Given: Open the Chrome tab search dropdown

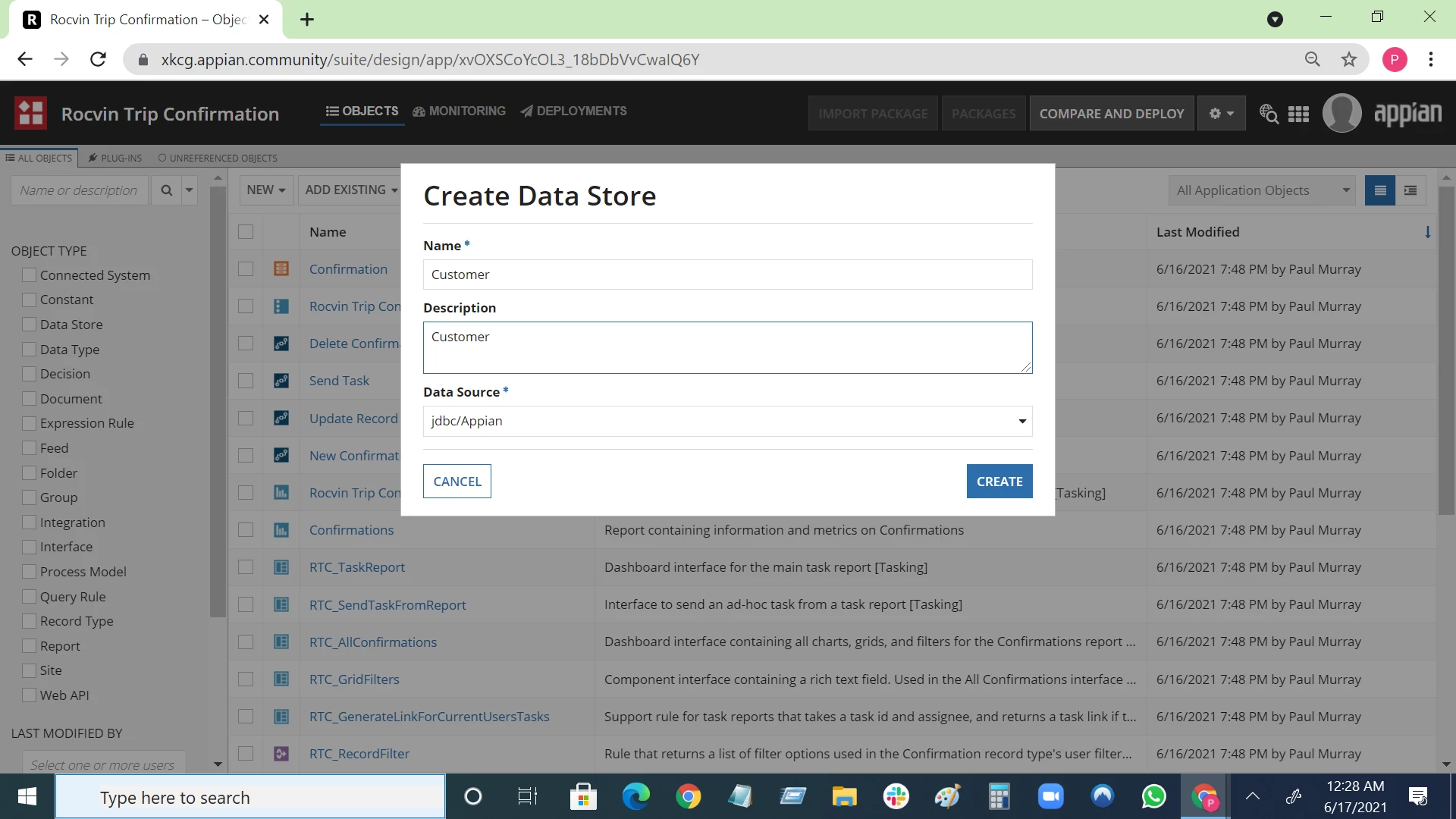Looking at the screenshot, I should pyautogui.click(x=1275, y=20).
